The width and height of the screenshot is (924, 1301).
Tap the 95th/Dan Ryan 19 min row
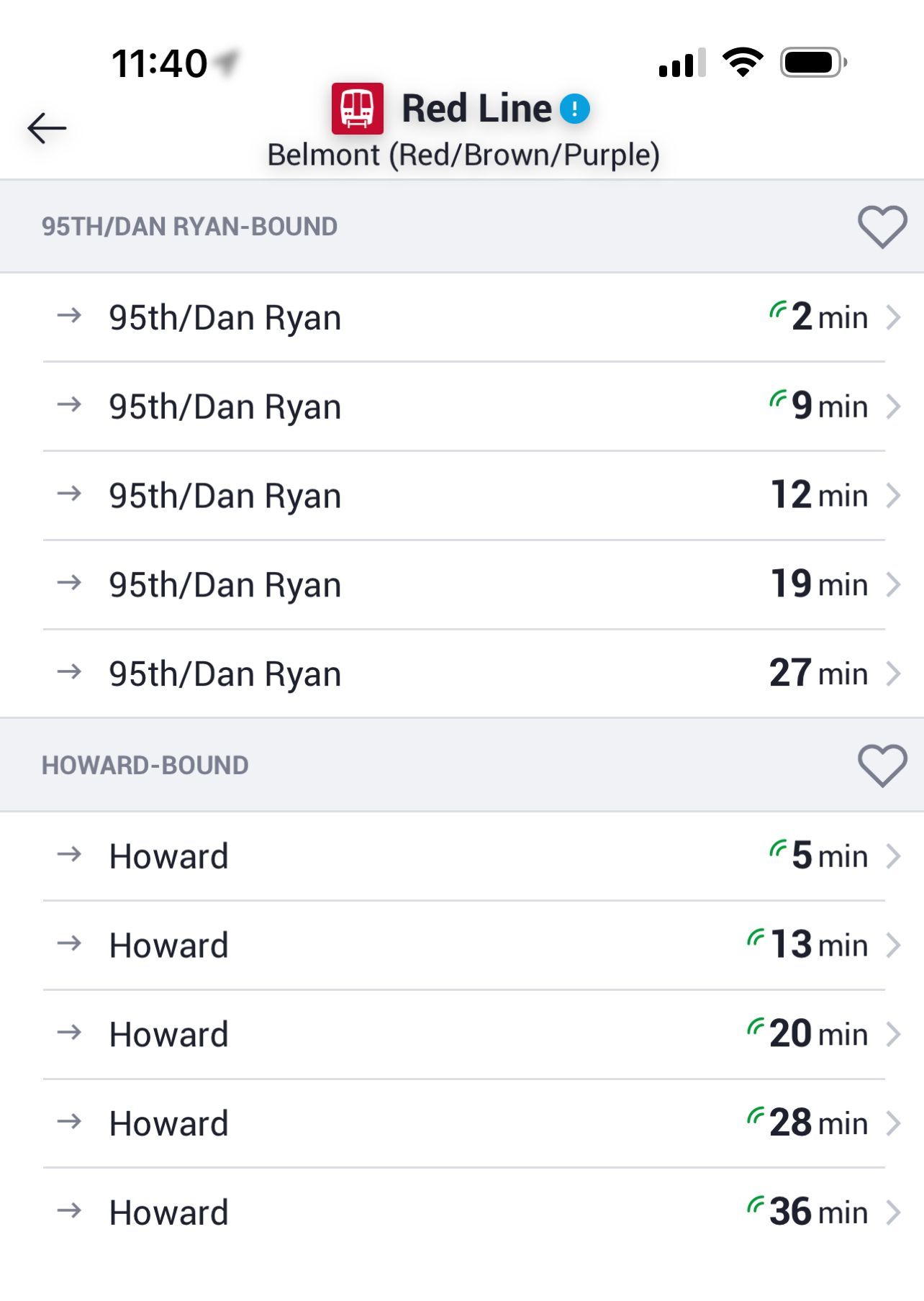point(461,585)
